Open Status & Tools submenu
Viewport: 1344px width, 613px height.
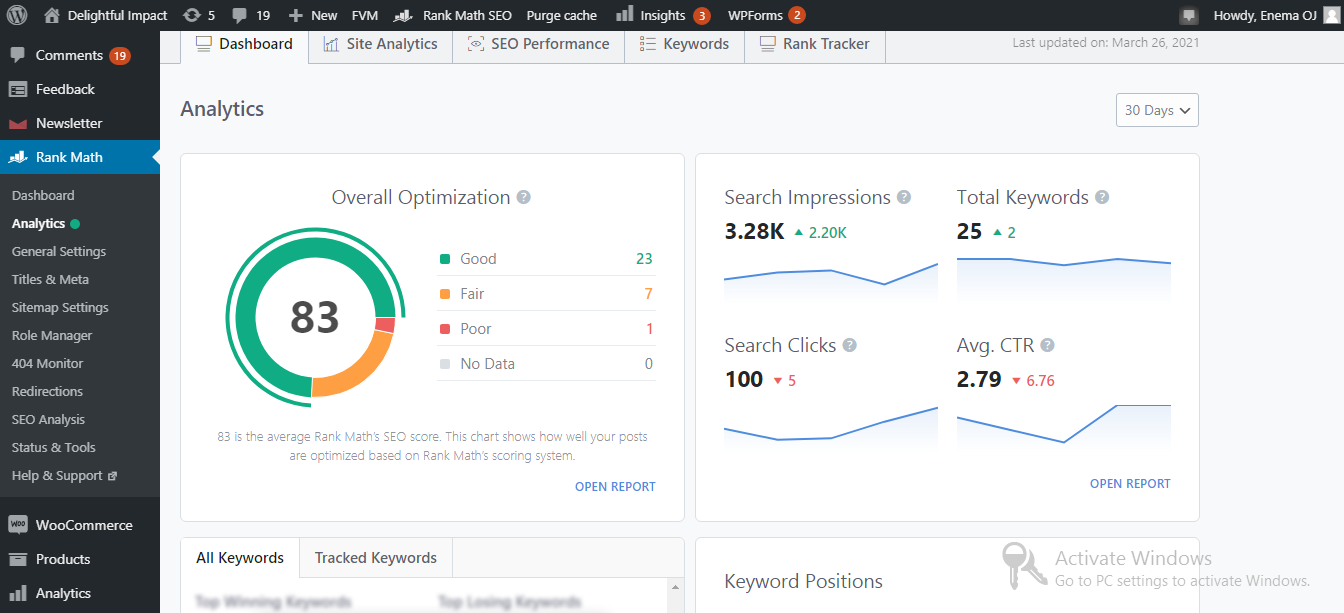[54, 447]
